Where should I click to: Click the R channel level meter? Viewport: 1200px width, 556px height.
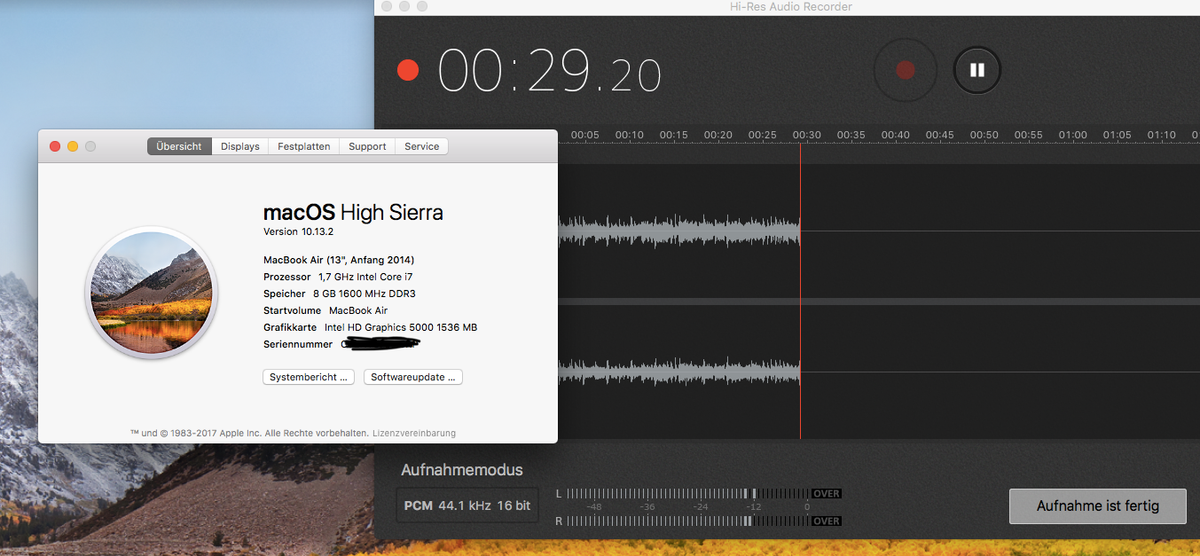688,521
